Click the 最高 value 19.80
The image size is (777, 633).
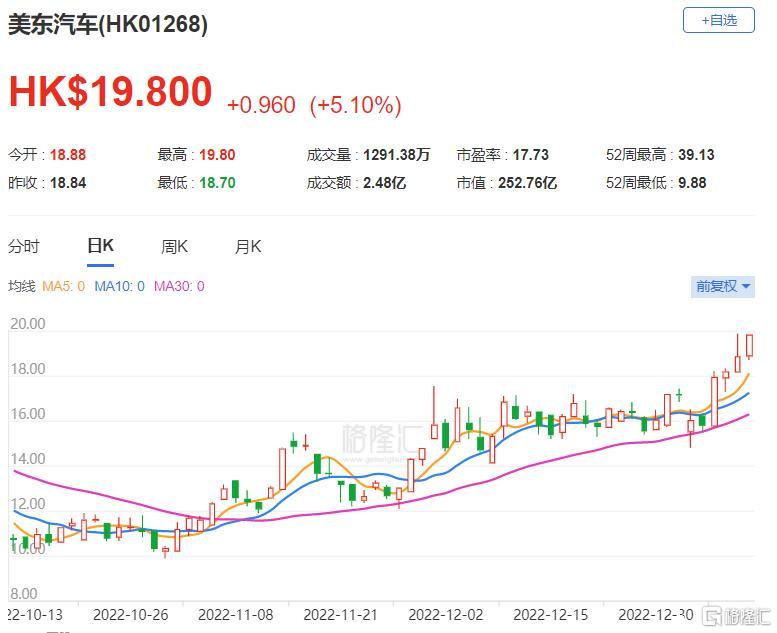point(217,155)
